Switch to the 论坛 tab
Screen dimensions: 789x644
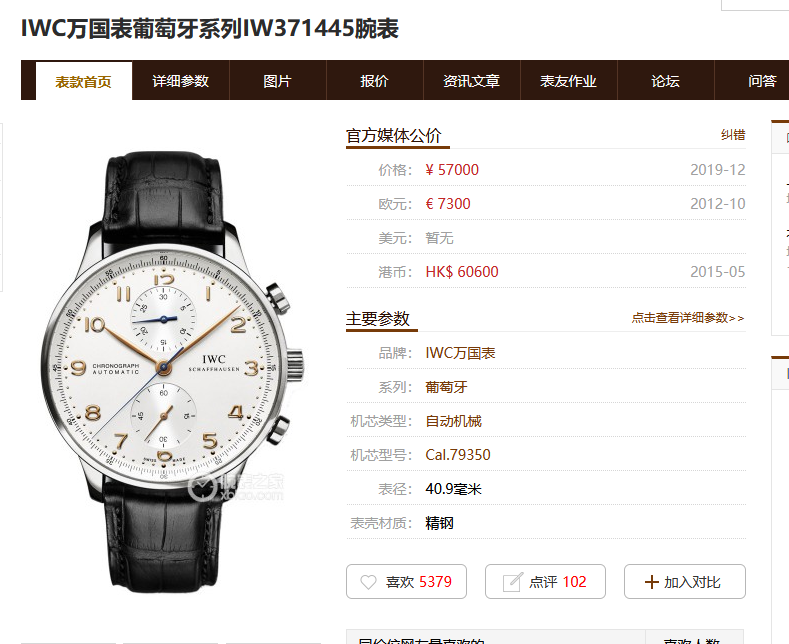click(666, 81)
